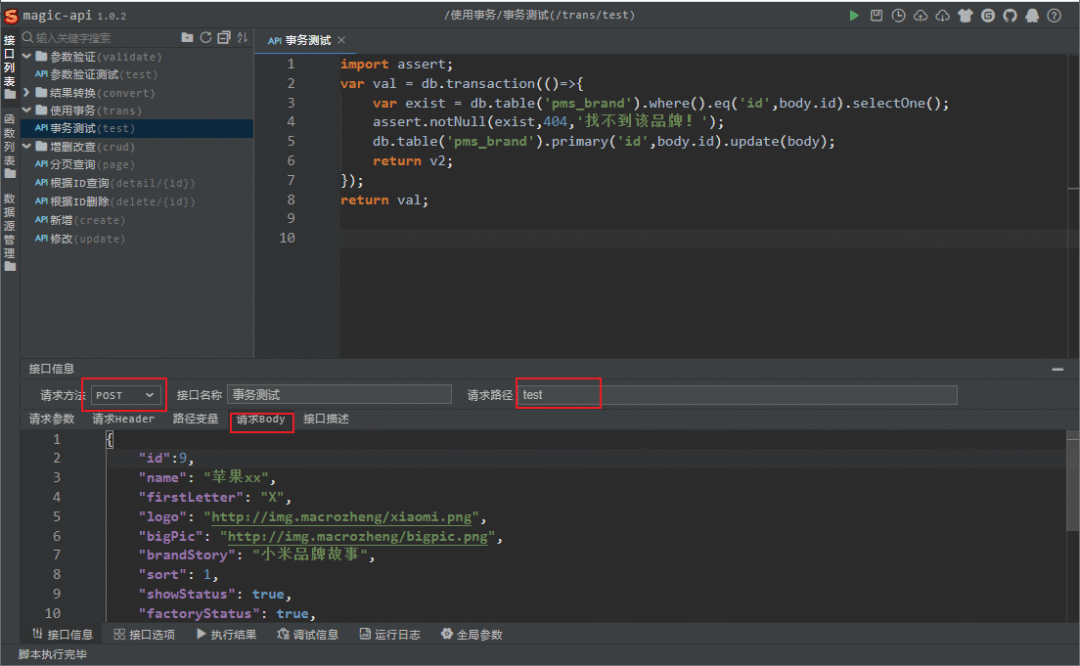Select 参数验证测试(test) API

[x=137, y=74]
